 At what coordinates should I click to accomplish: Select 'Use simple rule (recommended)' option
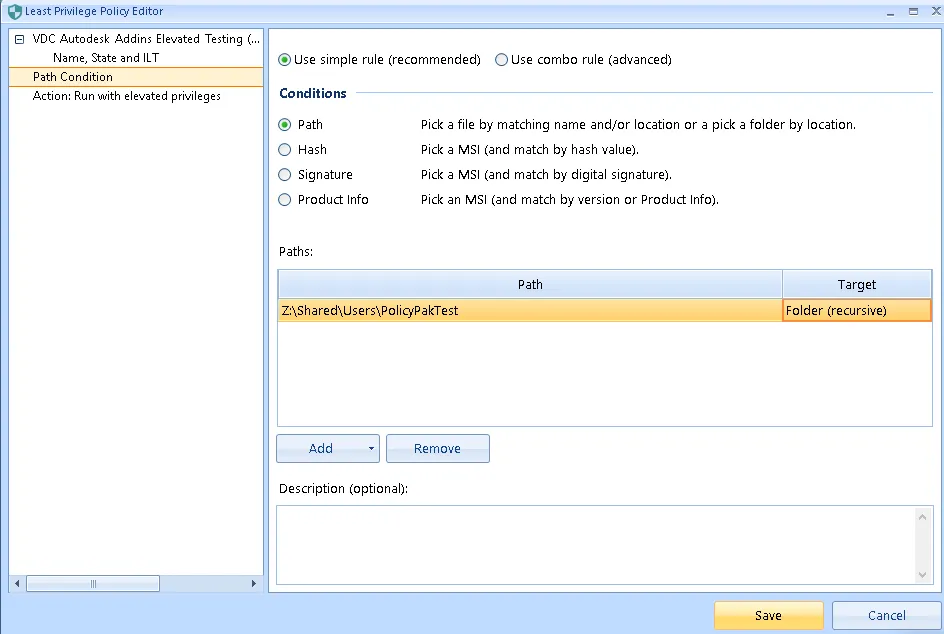(285, 60)
